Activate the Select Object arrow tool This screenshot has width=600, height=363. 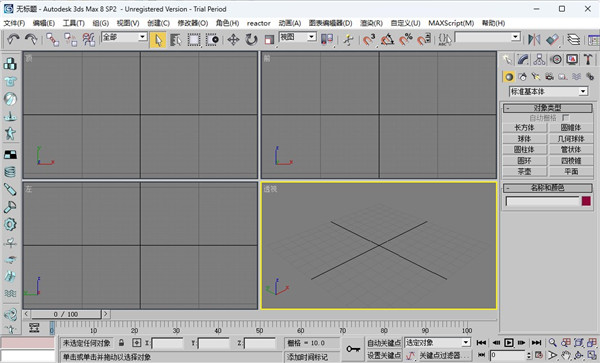(x=158, y=40)
